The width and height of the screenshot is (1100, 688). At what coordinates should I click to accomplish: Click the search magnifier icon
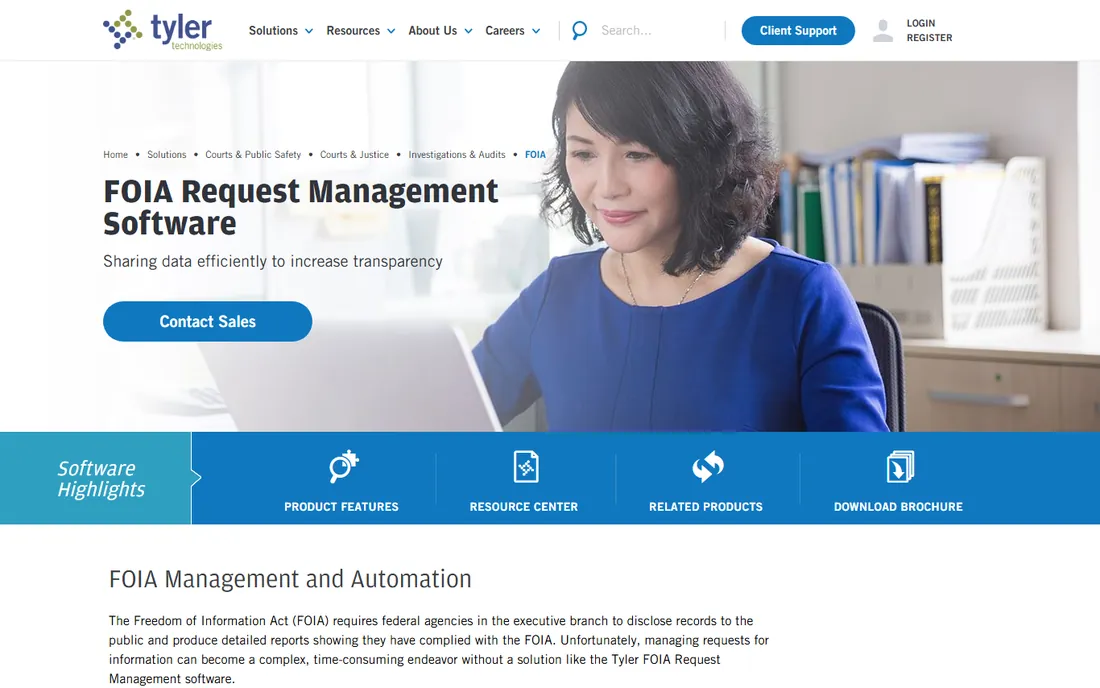click(x=579, y=30)
